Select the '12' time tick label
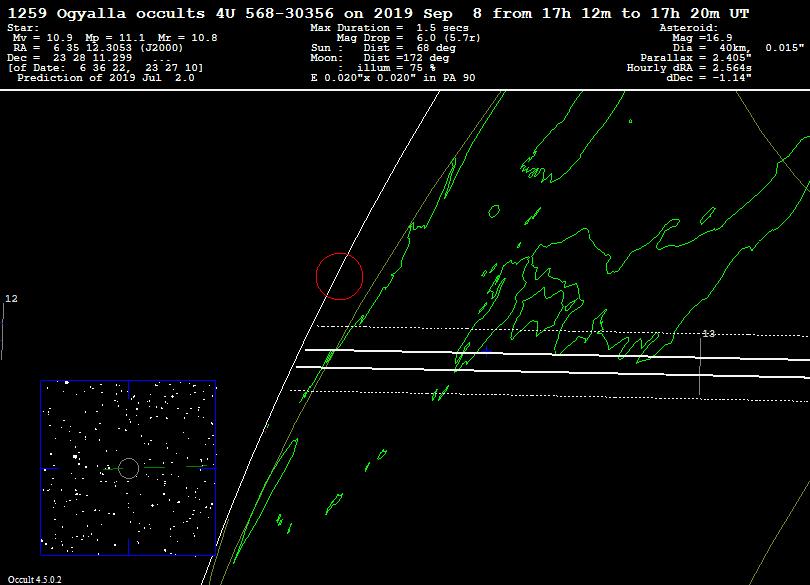The height and width of the screenshot is (585, 810). (11, 299)
